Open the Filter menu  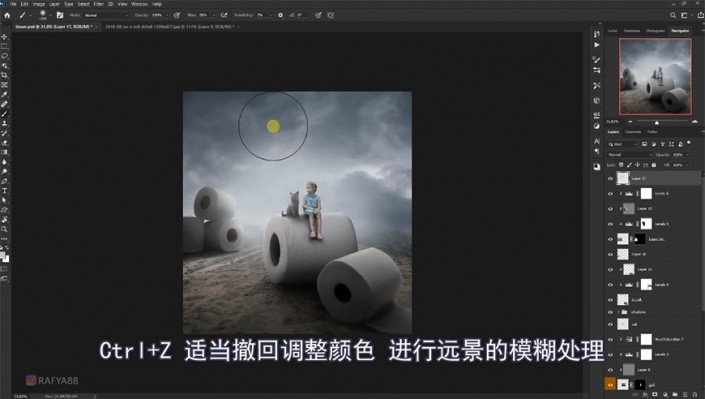[x=98, y=4]
